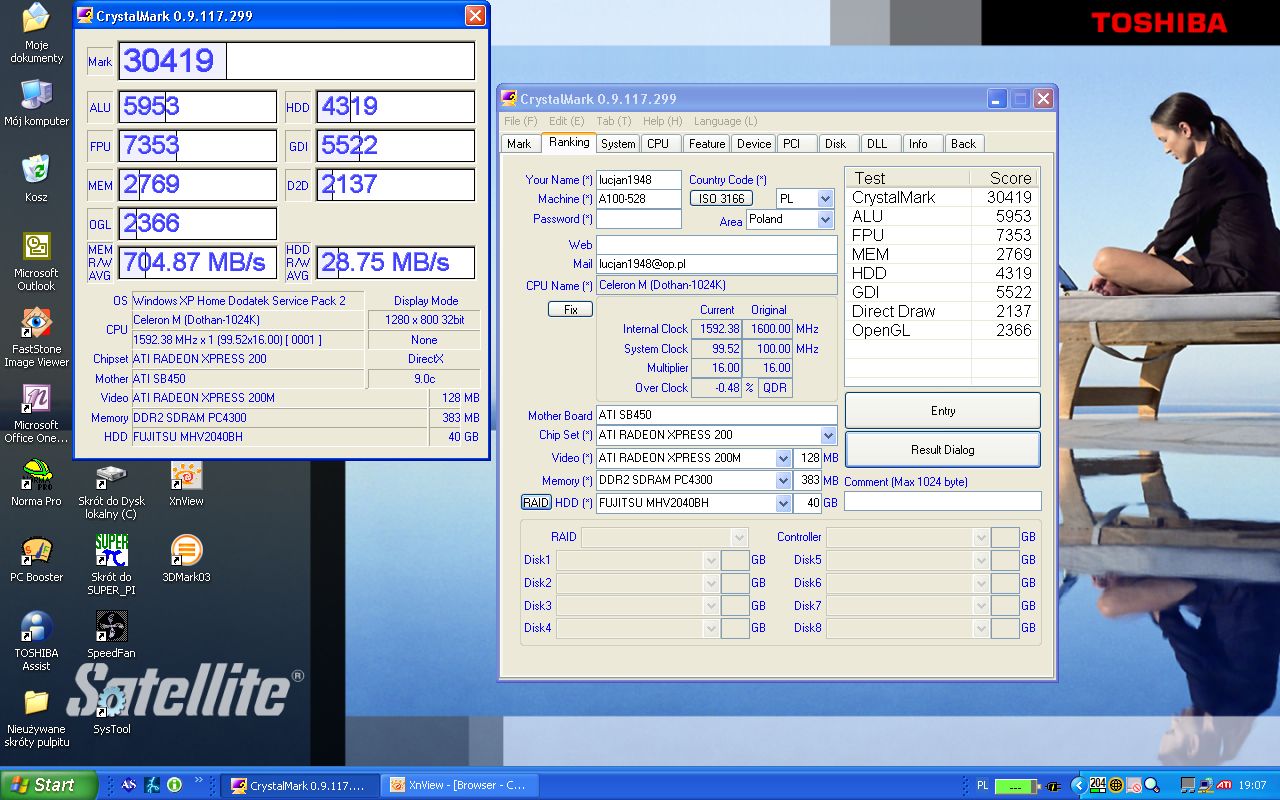Open the Back tab
The image size is (1280, 800).
point(963,144)
